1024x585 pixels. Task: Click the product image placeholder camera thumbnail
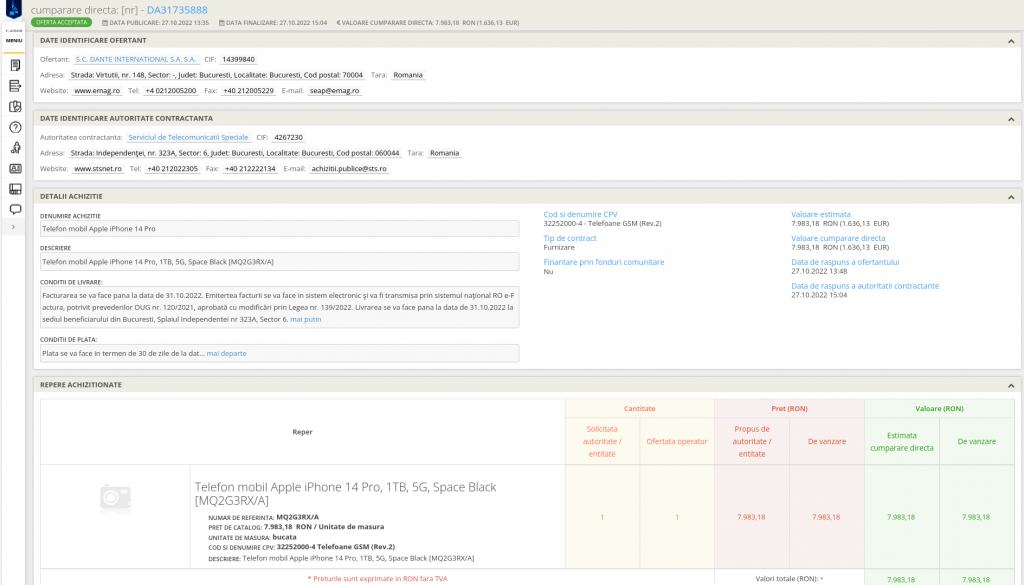pos(116,498)
